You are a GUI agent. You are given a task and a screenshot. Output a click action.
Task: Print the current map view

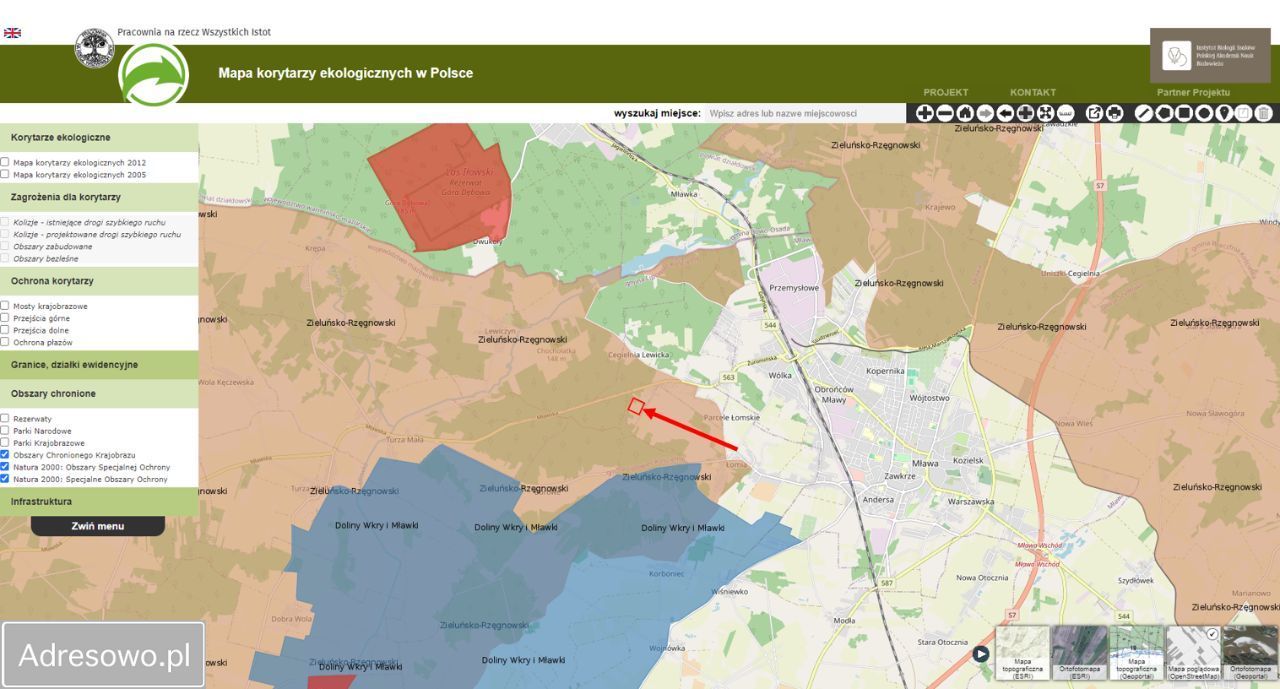(1114, 113)
